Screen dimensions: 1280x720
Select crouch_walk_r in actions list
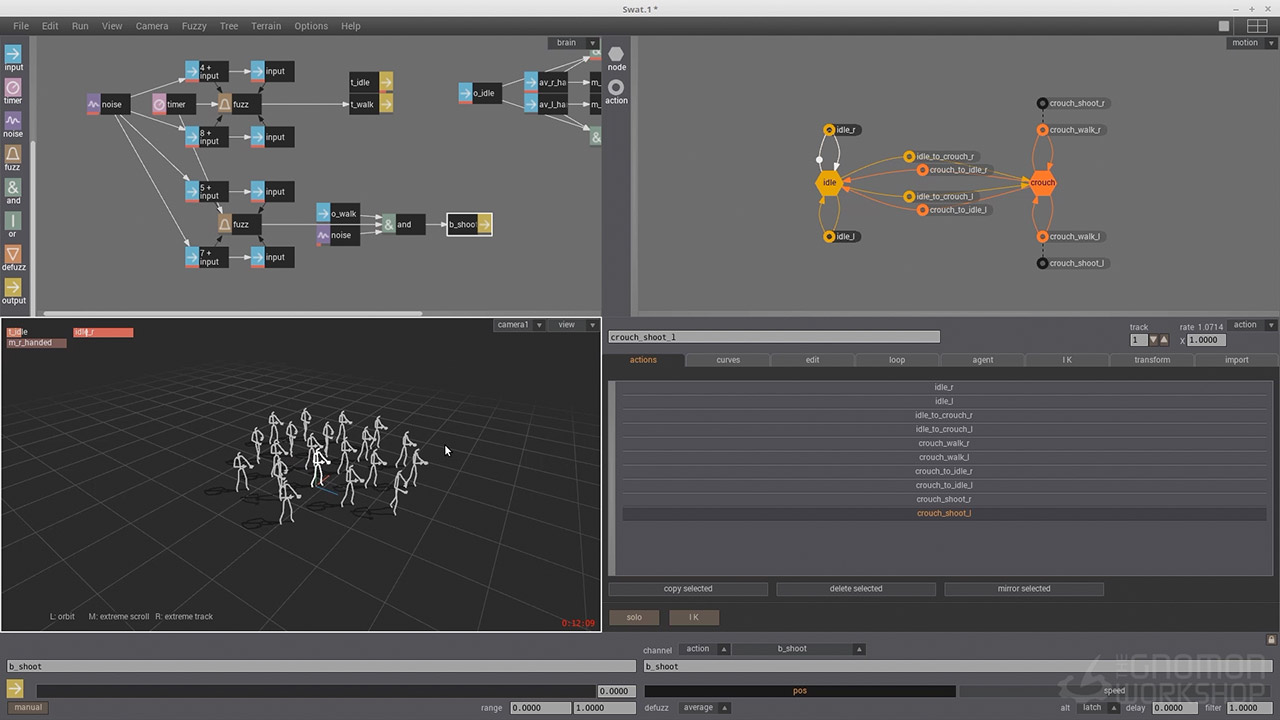pyautogui.click(x=944, y=443)
